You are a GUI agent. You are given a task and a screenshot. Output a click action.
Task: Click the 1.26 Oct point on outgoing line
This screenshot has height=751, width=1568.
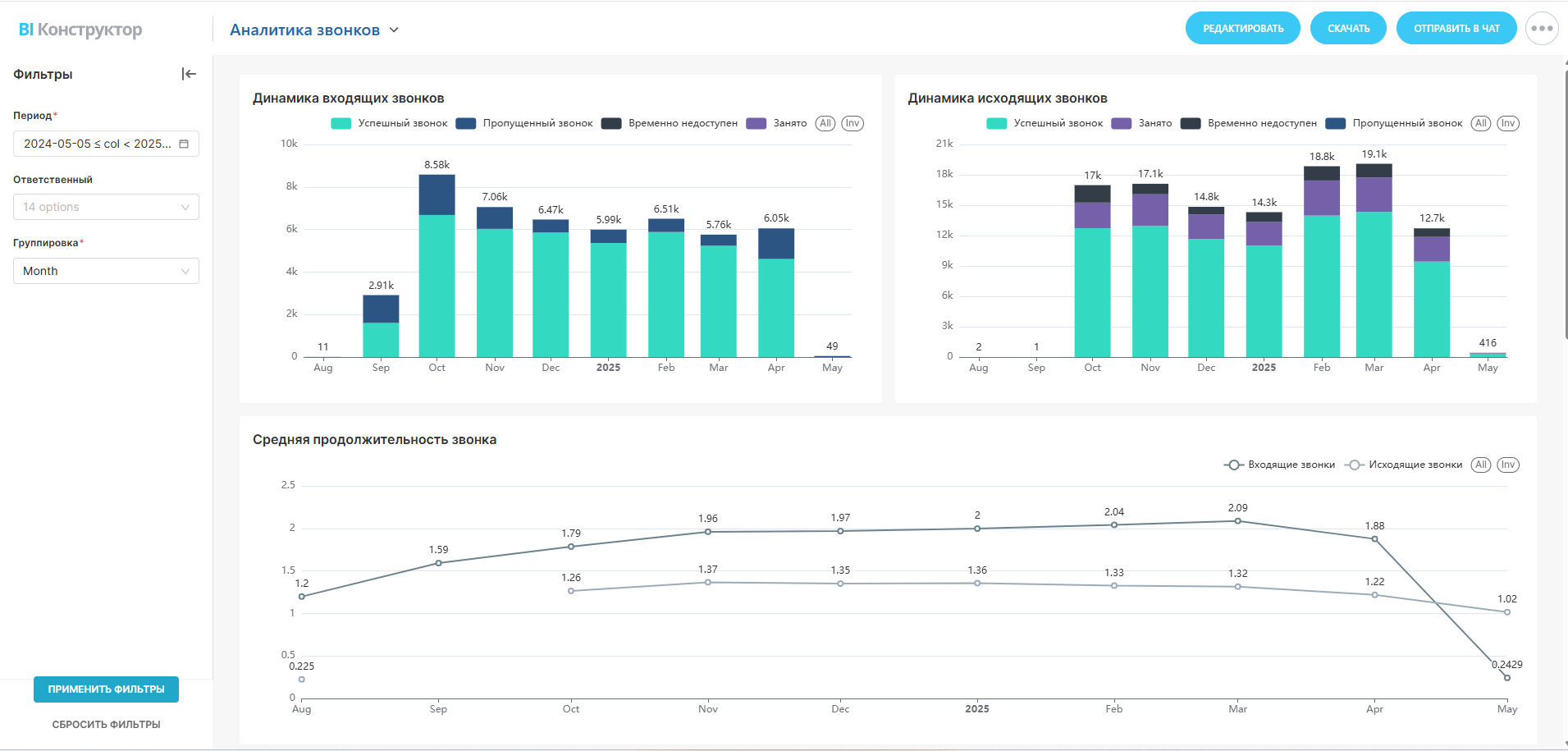coord(571,591)
